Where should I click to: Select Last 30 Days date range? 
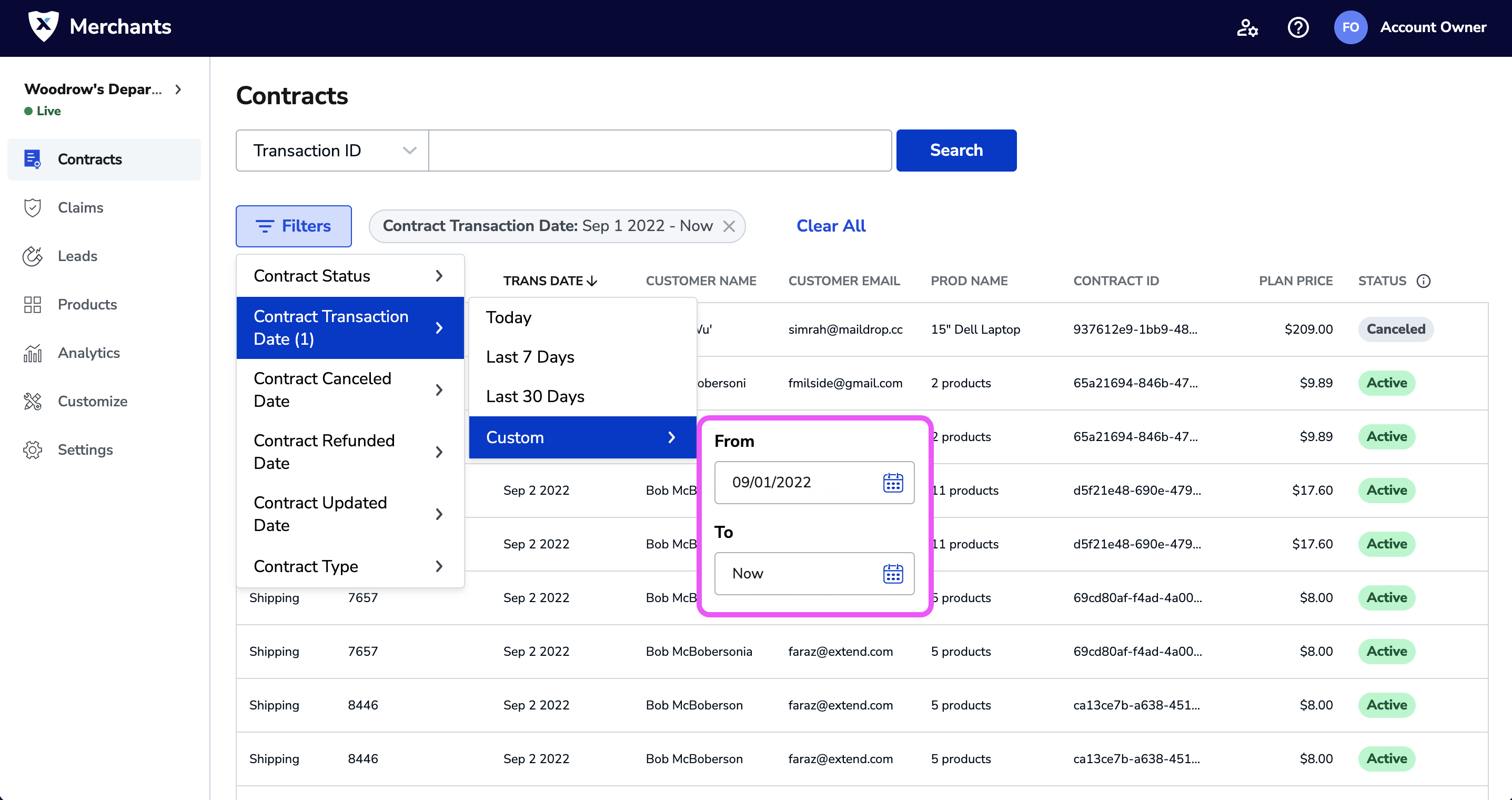click(536, 396)
